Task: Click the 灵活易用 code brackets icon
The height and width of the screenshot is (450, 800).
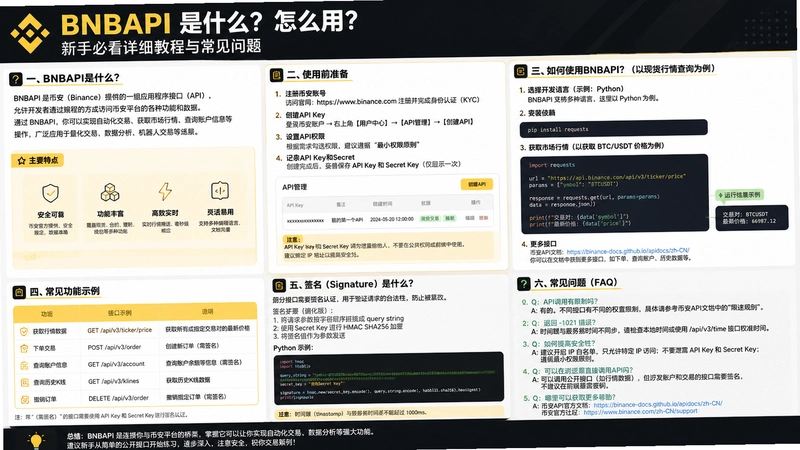Action: 220,190
